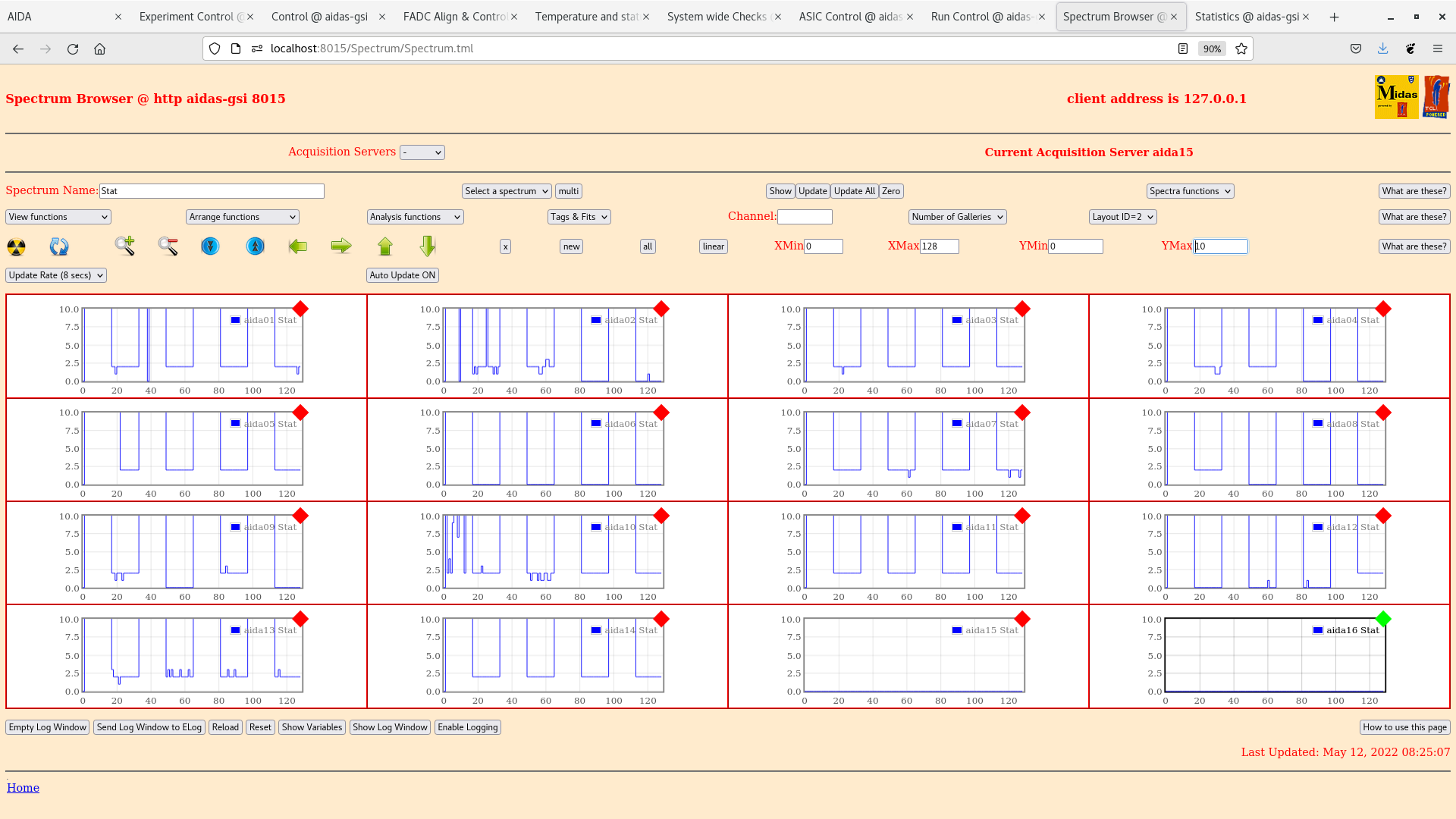Click in the Channel input field
1456x819 pixels.
(x=805, y=217)
